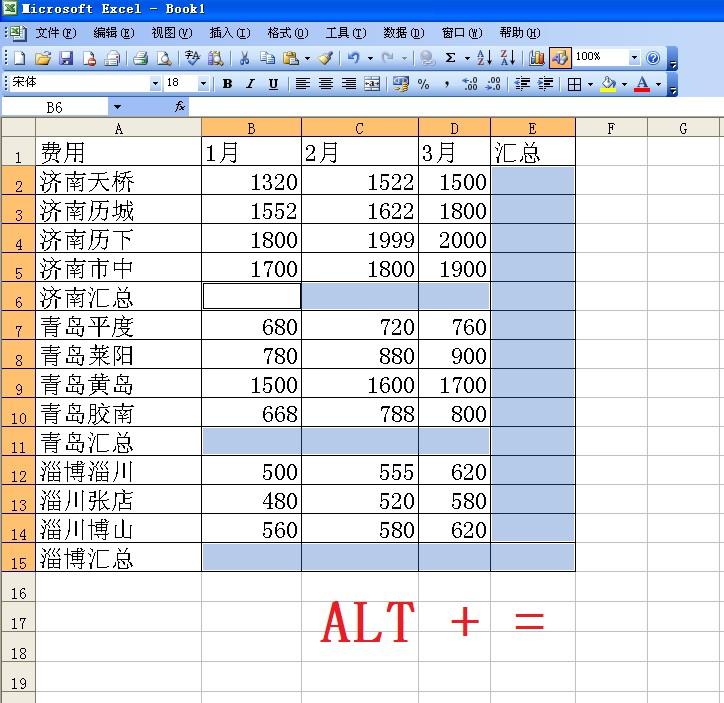Apply currency style formatting

coord(401,84)
